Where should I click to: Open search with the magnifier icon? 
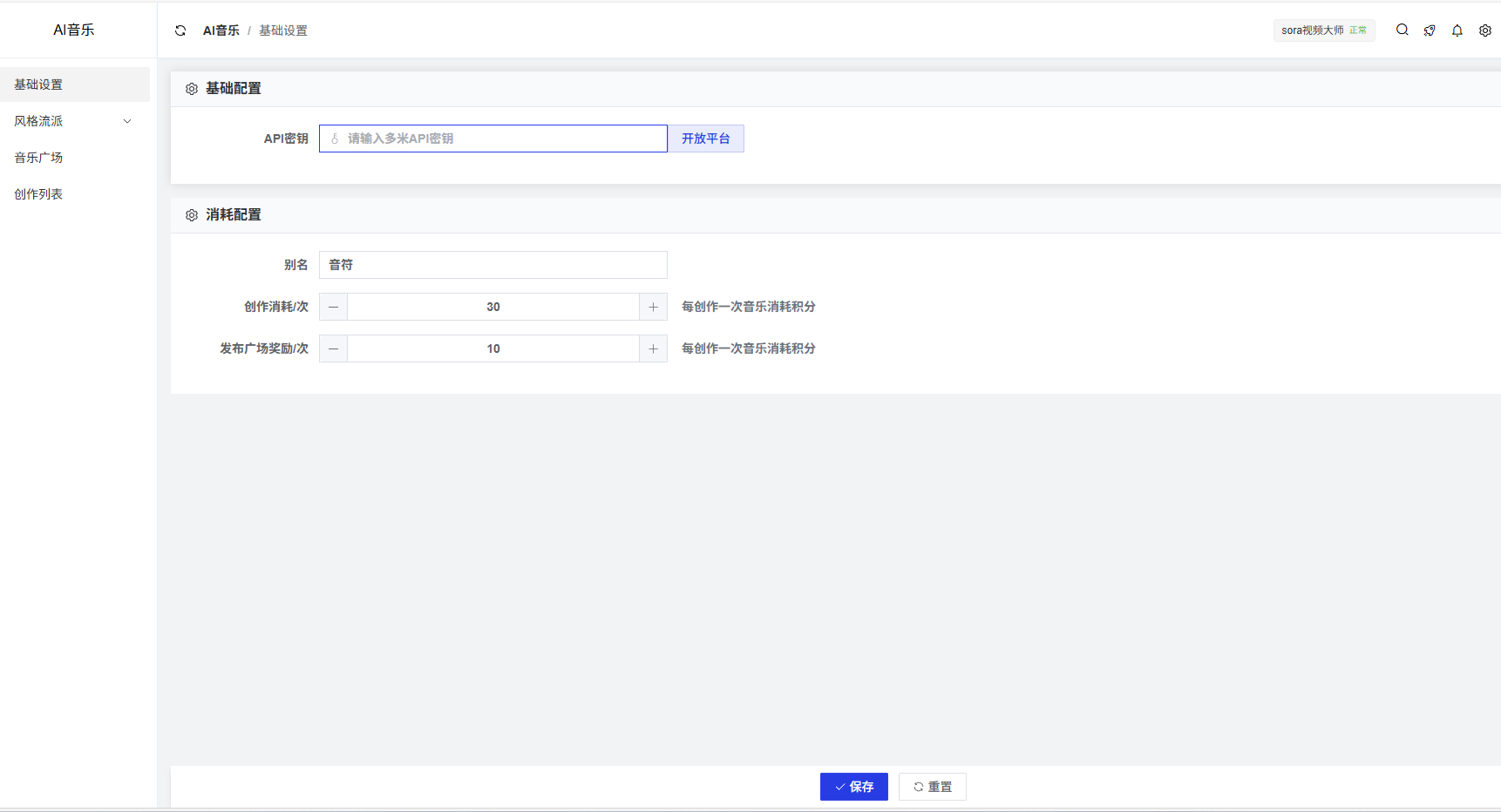tap(1402, 30)
